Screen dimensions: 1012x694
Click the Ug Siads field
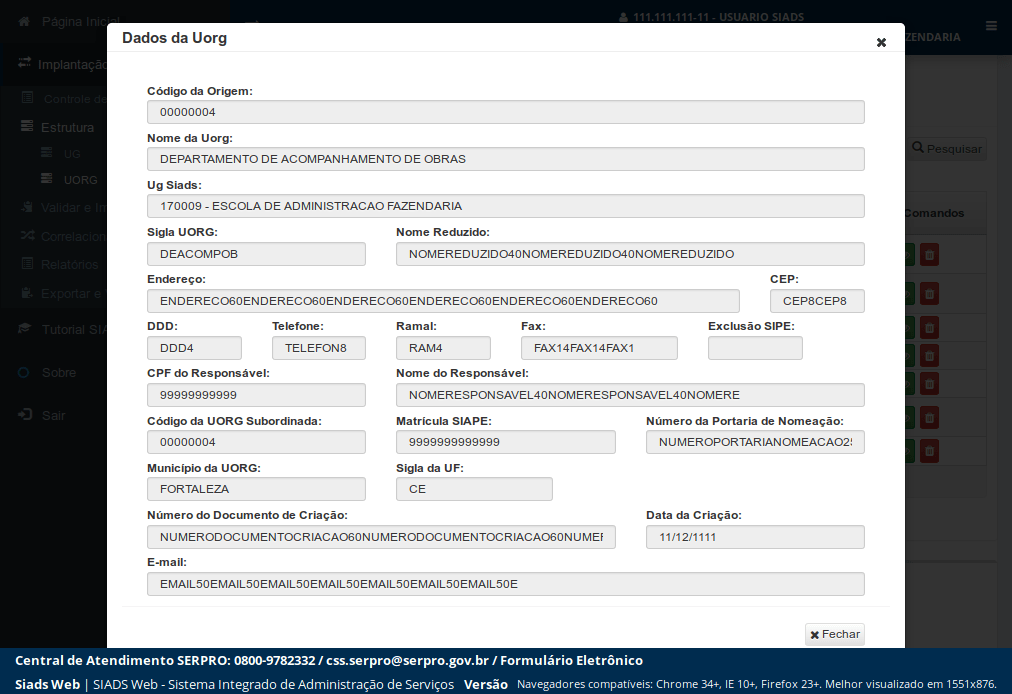click(x=505, y=206)
